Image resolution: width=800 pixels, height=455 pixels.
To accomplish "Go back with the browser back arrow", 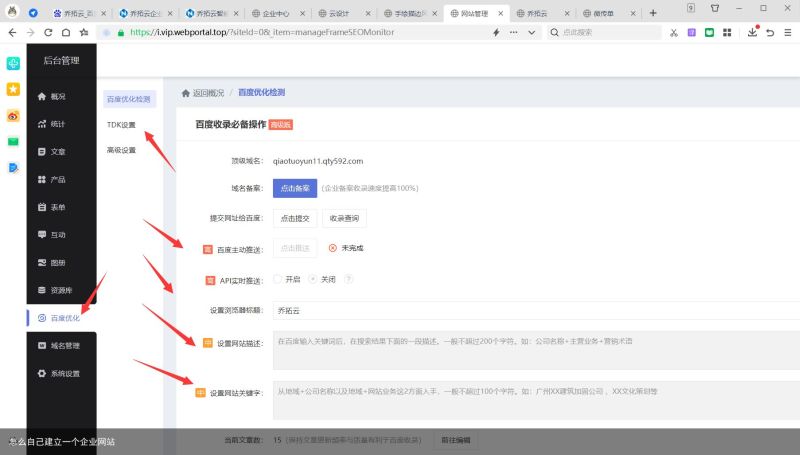I will click(12, 32).
